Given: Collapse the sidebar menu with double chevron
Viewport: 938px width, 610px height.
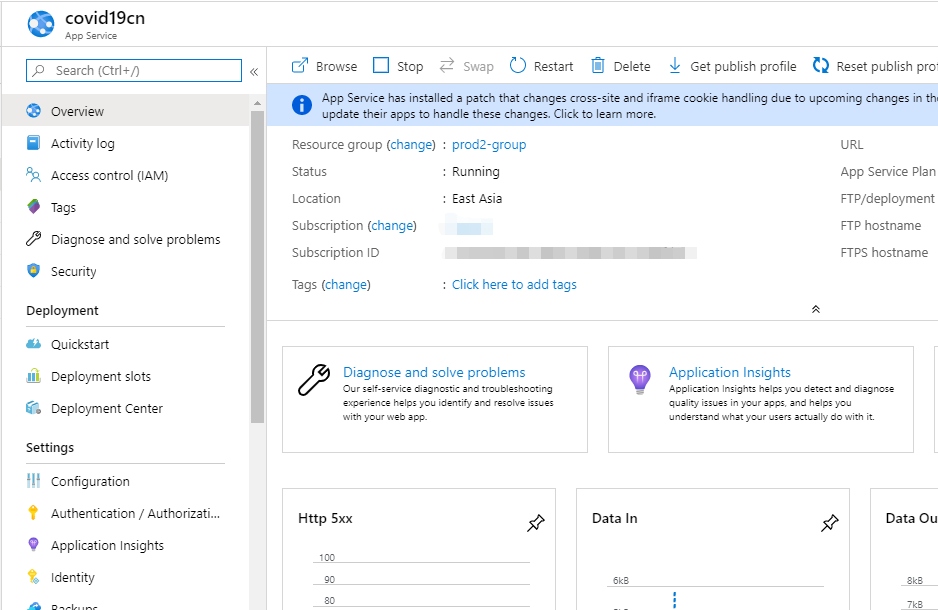Looking at the screenshot, I should [x=254, y=72].
